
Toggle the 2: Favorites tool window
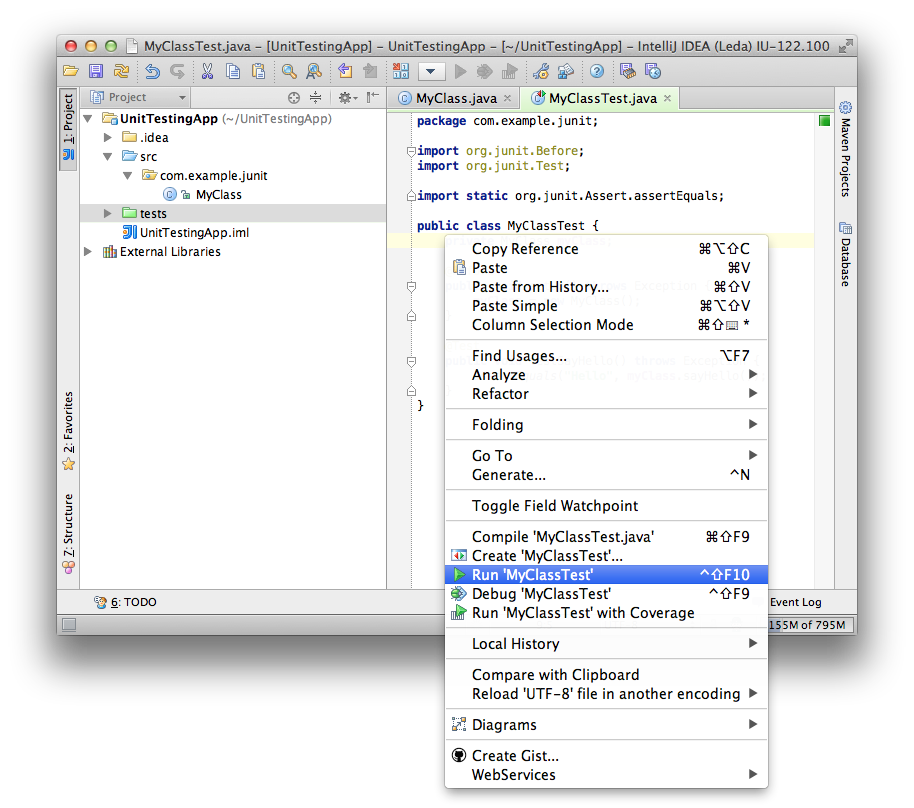point(68,430)
